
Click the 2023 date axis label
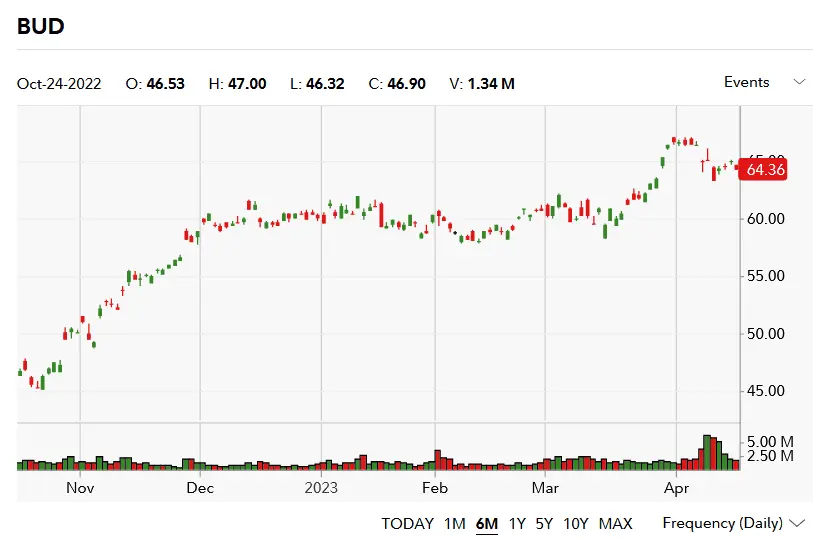point(321,488)
